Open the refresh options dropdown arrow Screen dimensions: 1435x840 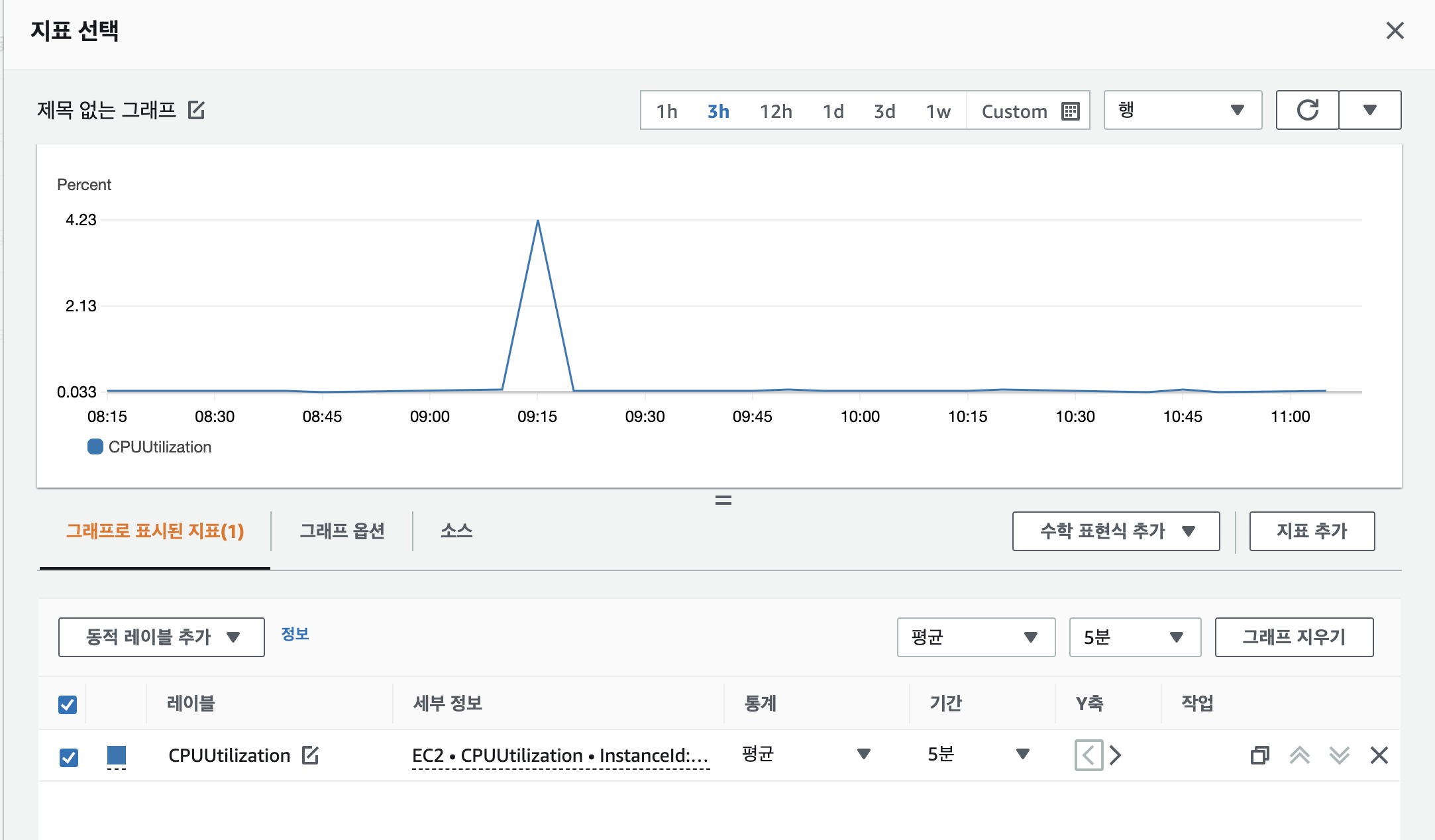tap(1369, 110)
